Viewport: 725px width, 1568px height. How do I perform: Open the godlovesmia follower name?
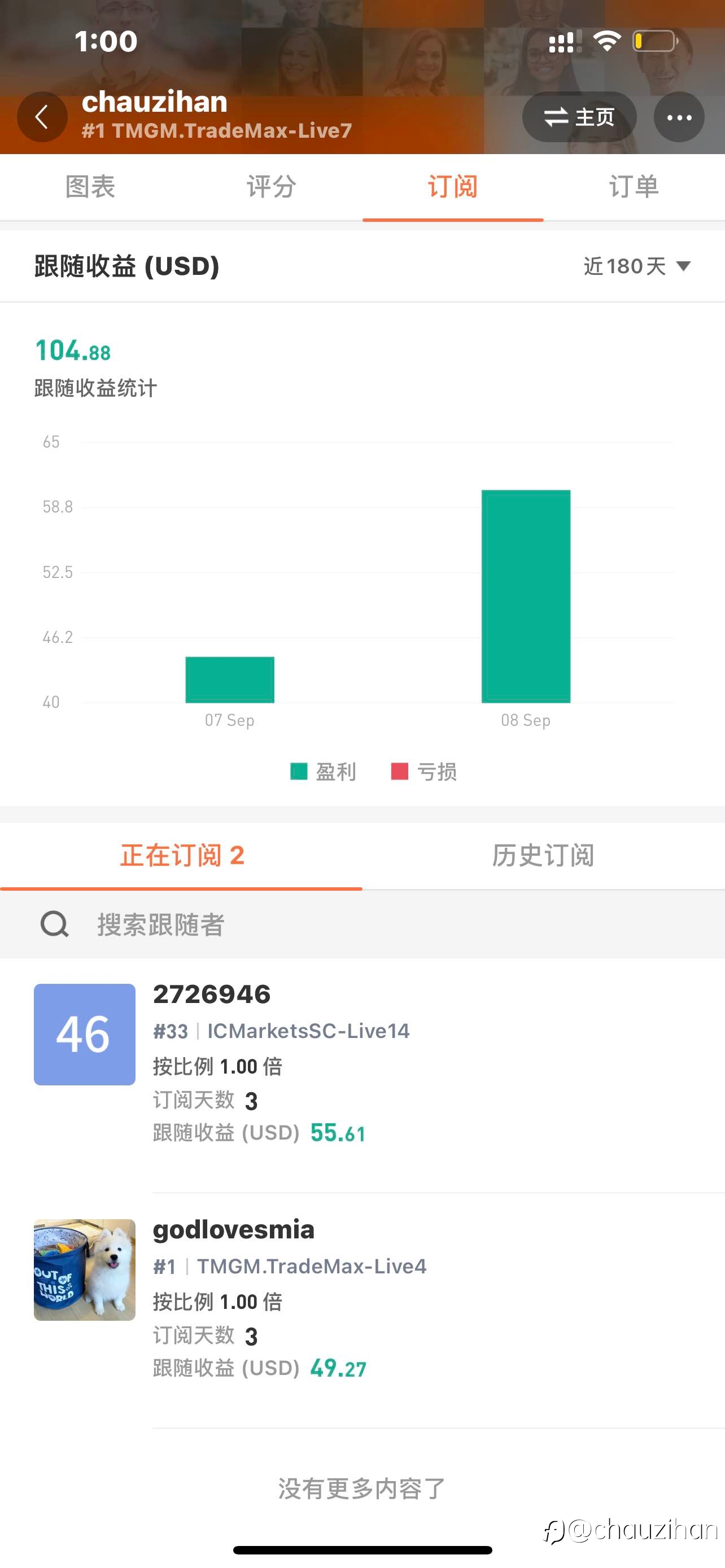[234, 1229]
